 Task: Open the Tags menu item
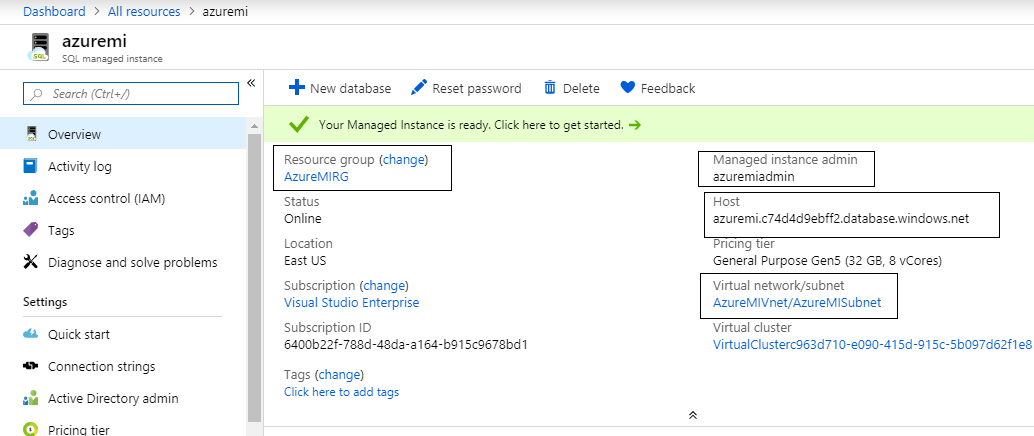click(x=61, y=230)
